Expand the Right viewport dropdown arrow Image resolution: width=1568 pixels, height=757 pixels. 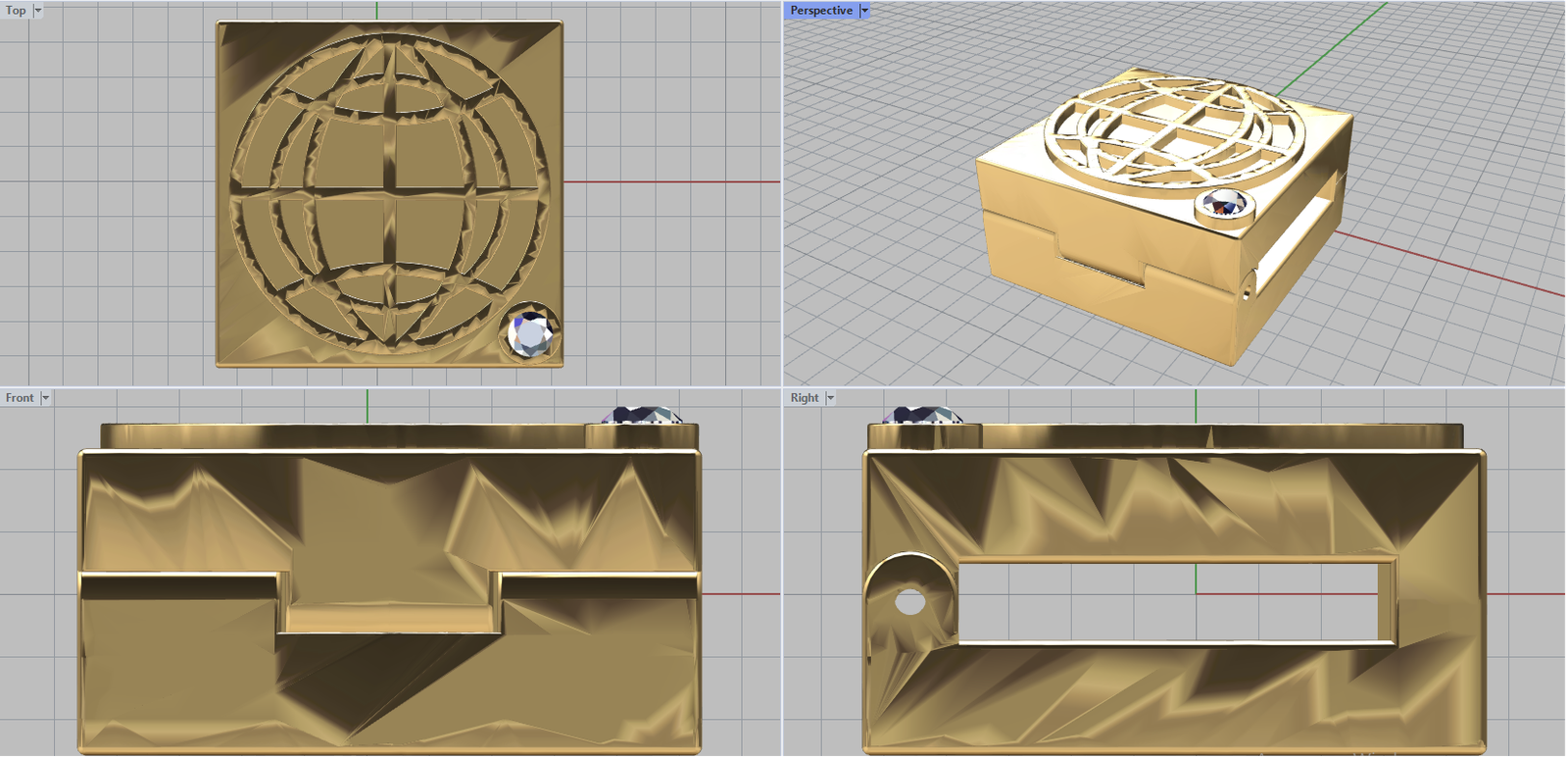[x=830, y=398]
